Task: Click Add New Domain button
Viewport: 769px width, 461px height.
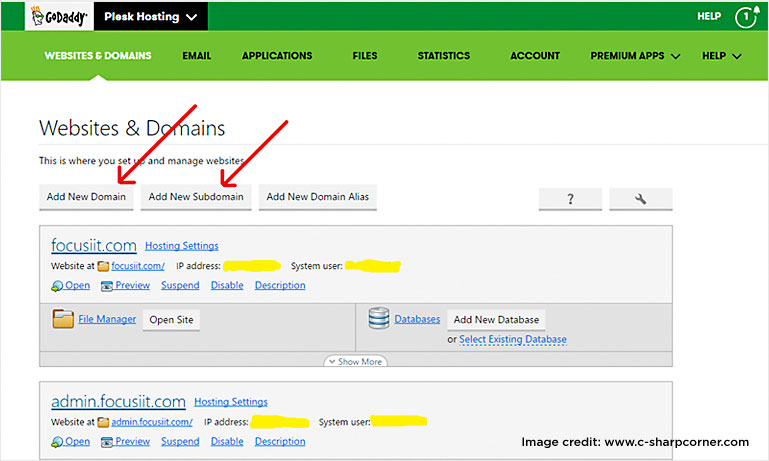Action: pos(86,197)
